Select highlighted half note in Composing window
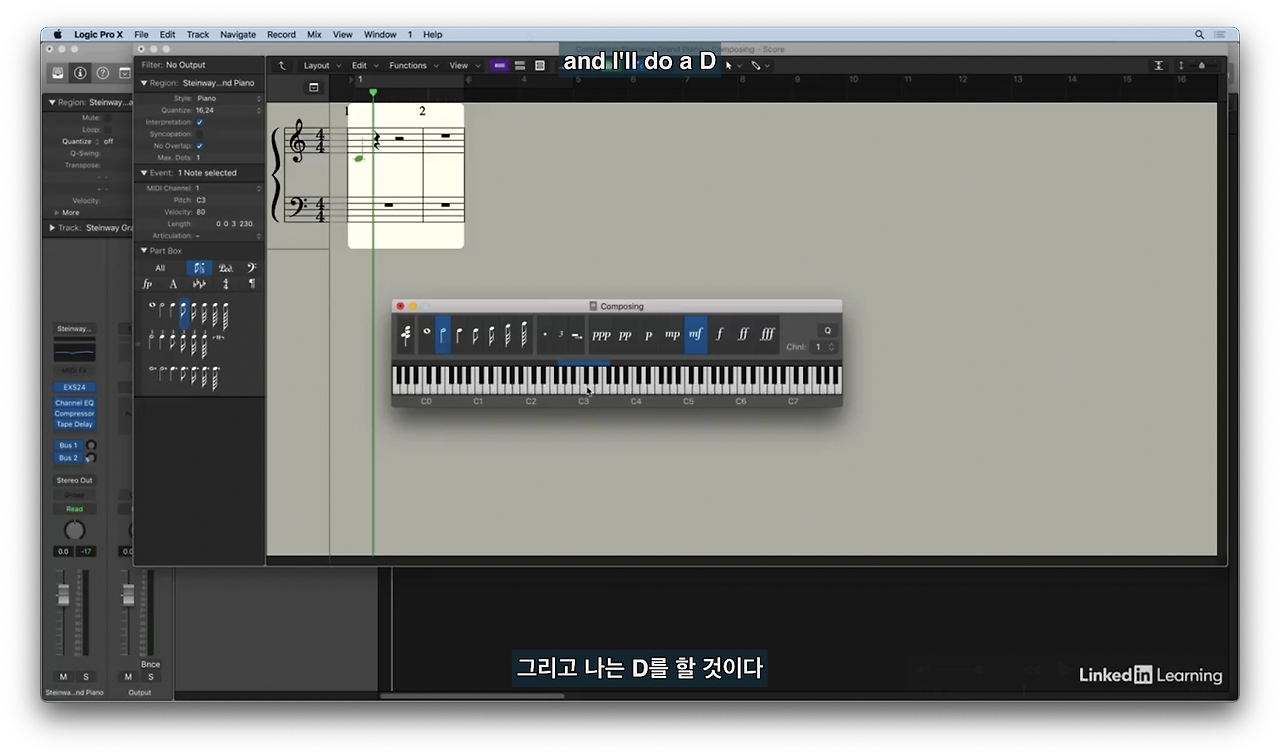This screenshot has width=1280, height=756. [443, 334]
